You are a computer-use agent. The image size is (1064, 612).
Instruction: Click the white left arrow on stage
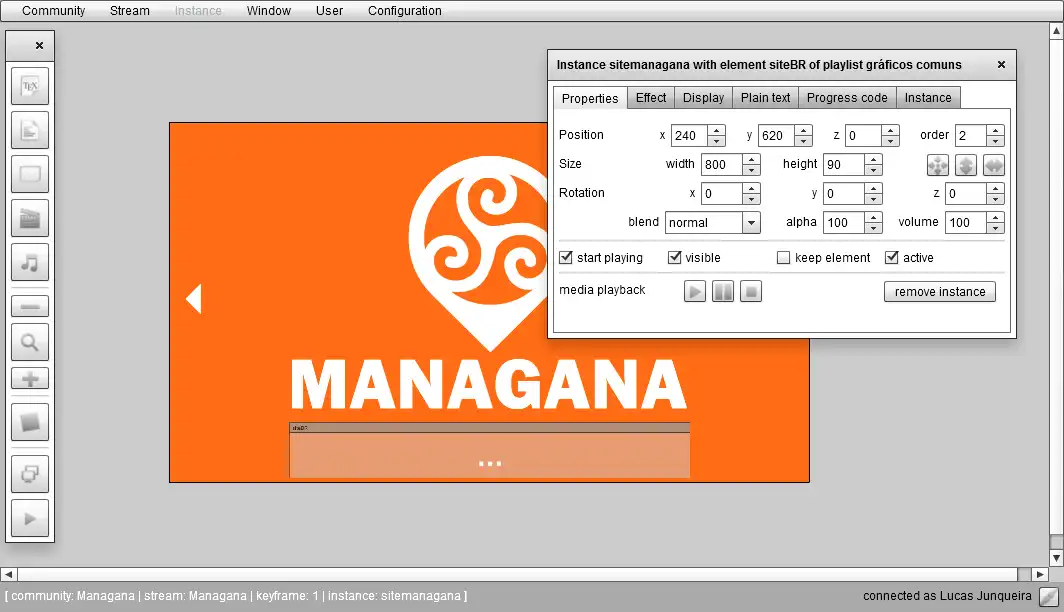tap(194, 299)
